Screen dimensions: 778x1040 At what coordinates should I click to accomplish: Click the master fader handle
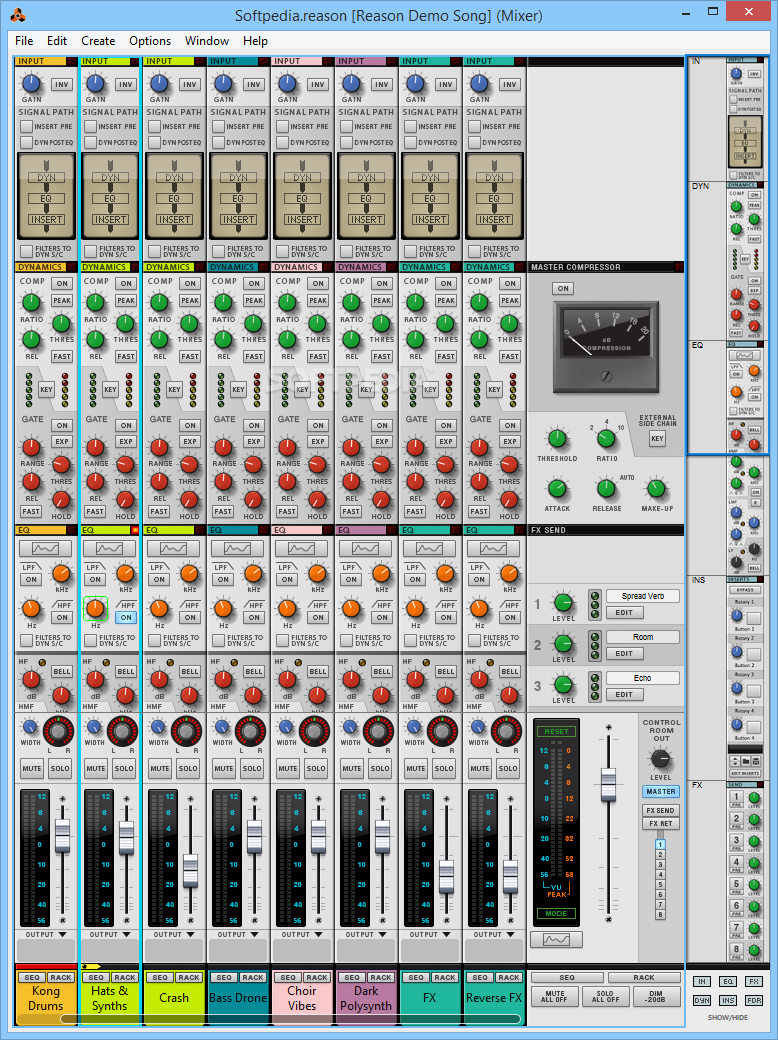click(x=608, y=784)
